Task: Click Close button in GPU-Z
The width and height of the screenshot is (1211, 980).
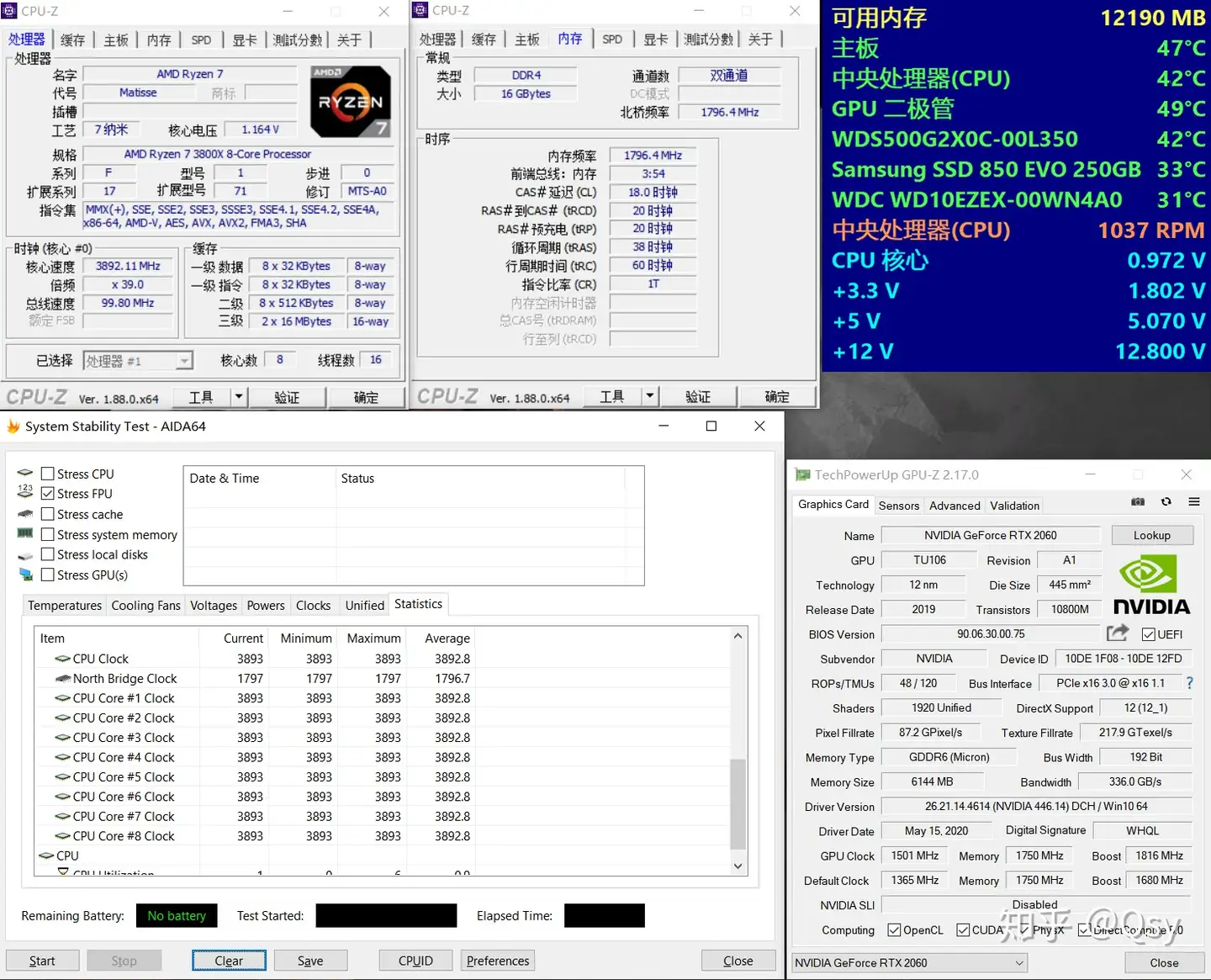Action: click(1164, 962)
